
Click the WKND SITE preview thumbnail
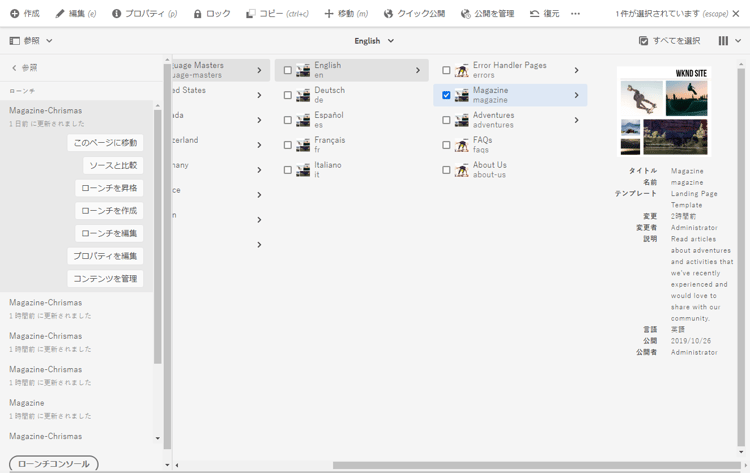[x=664, y=111]
